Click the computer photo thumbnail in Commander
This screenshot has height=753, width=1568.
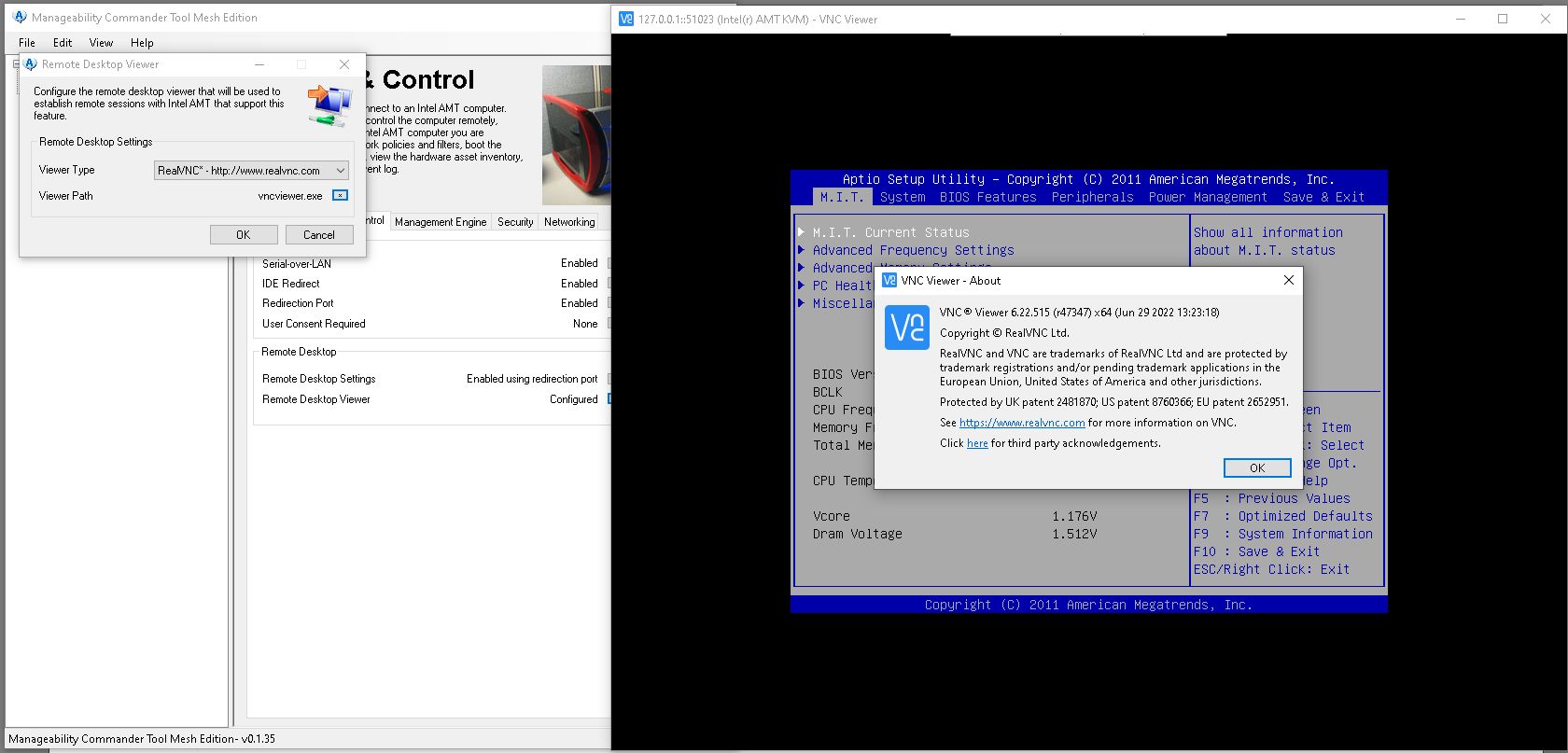(x=576, y=135)
